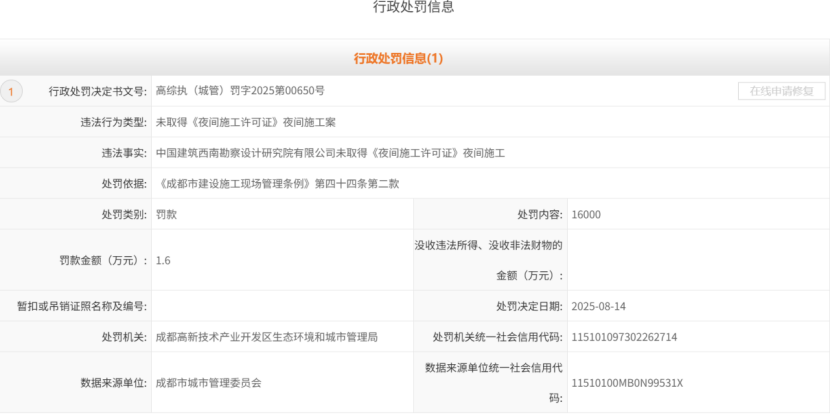This screenshot has width=830, height=419.
Task: Select the 未取得《夜间施工许可证》夜间施工案 violation type text
Action: (245, 122)
